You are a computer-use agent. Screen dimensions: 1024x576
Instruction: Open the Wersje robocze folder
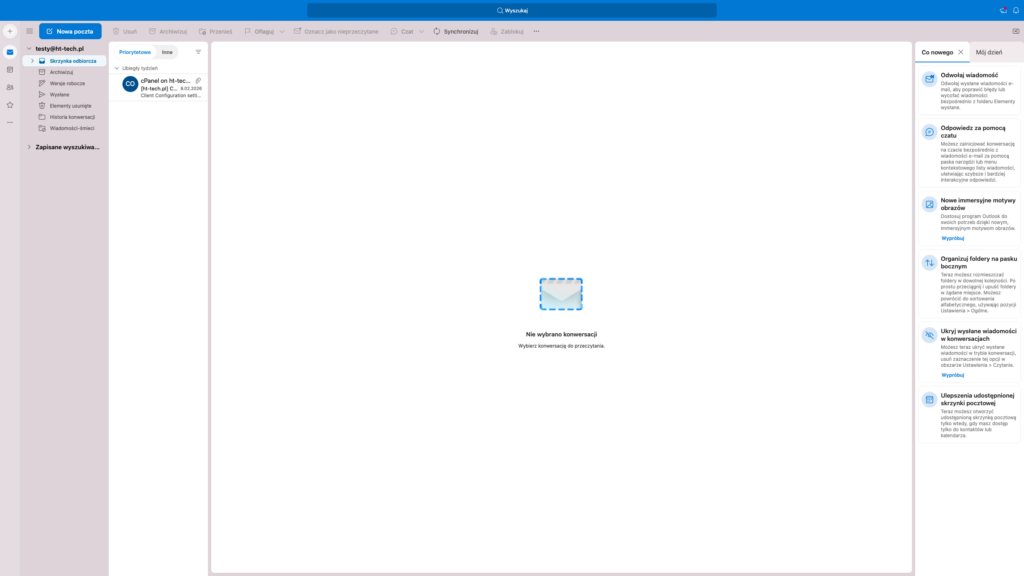click(67, 84)
